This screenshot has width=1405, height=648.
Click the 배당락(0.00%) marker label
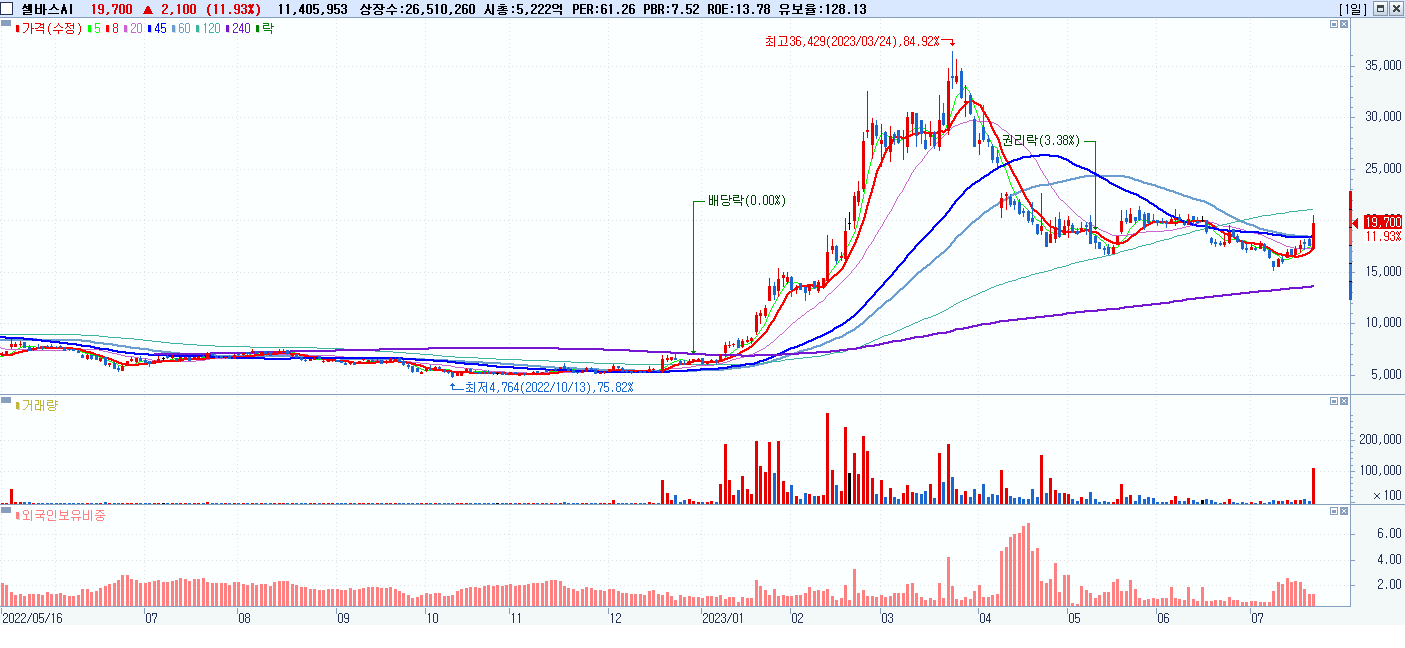(746, 200)
